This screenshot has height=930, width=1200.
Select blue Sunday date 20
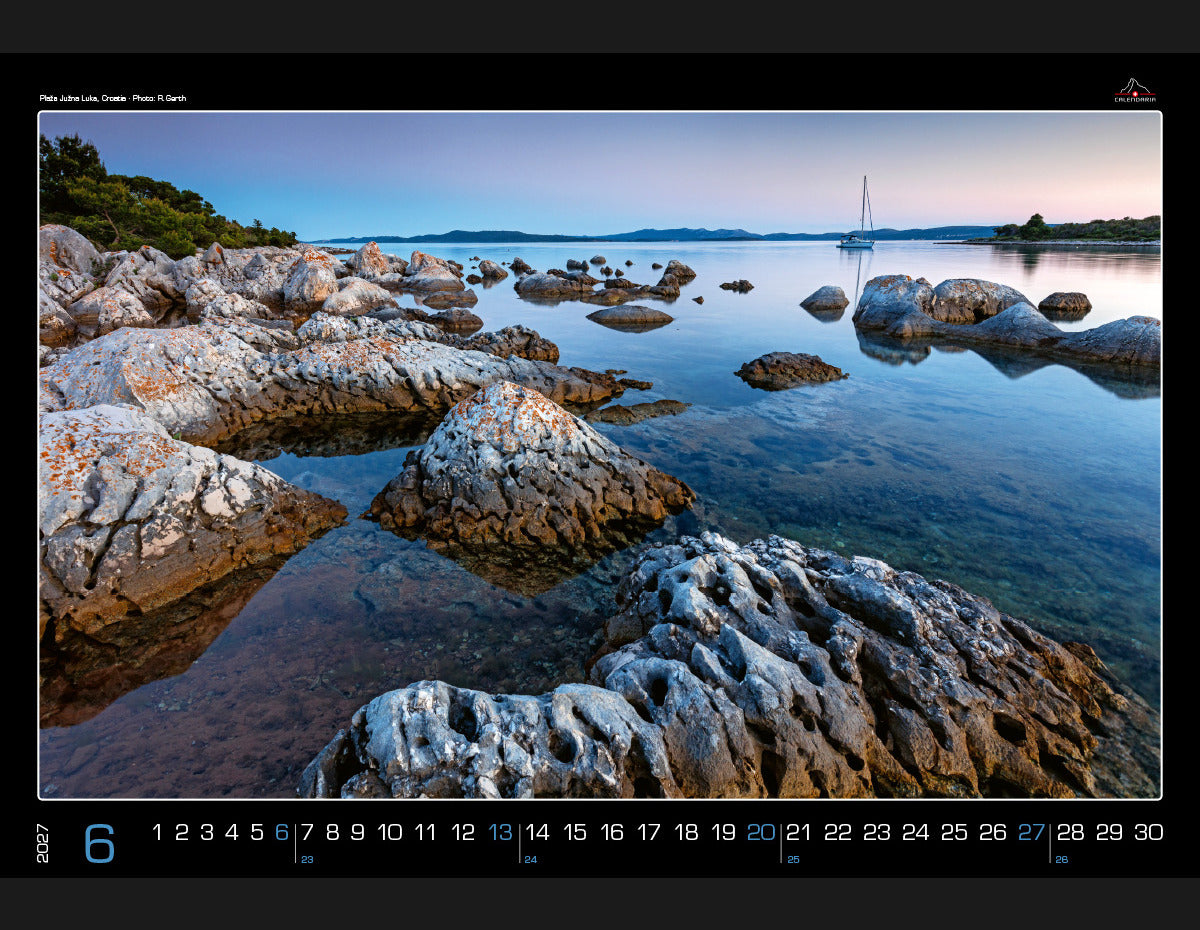point(761,832)
